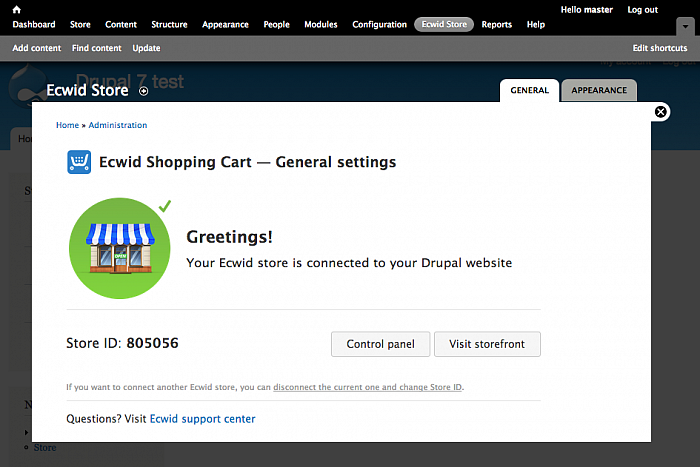Open Administration breadcrumb link
Image resolution: width=700 pixels, height=467 pixels.
[118, 125]
